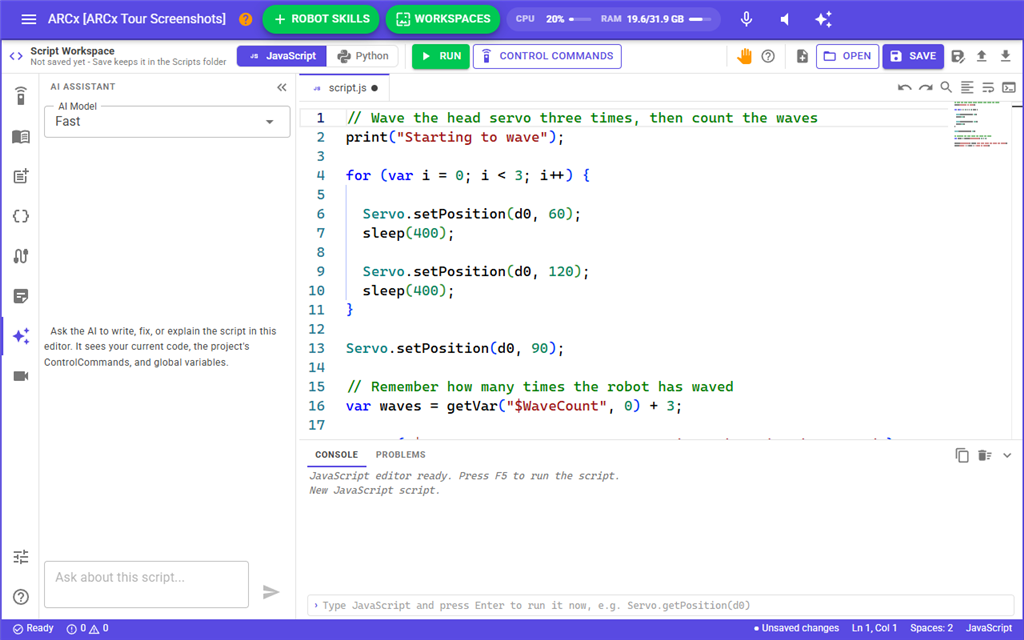Click the orange help badge beside the ARCx title
Screen dimensions: 1024x640
pyautogui.click(x=246, y=19)
